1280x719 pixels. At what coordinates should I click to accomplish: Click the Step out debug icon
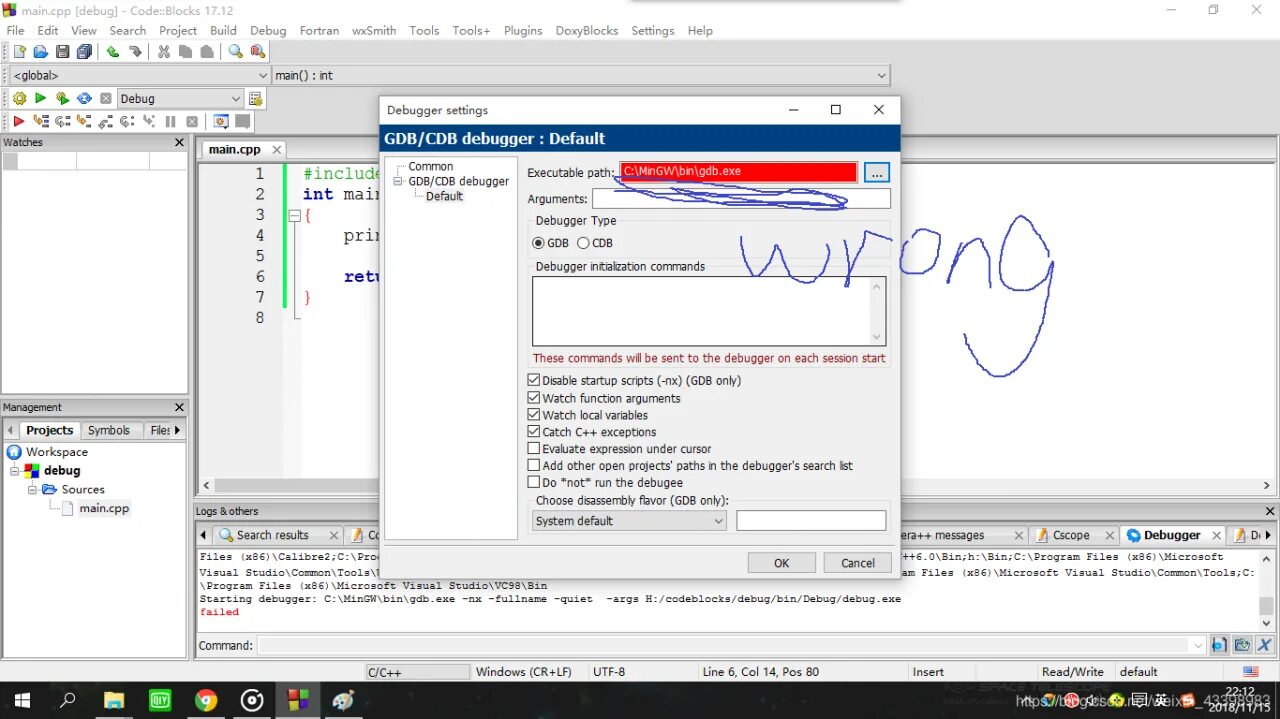point(106,121)
